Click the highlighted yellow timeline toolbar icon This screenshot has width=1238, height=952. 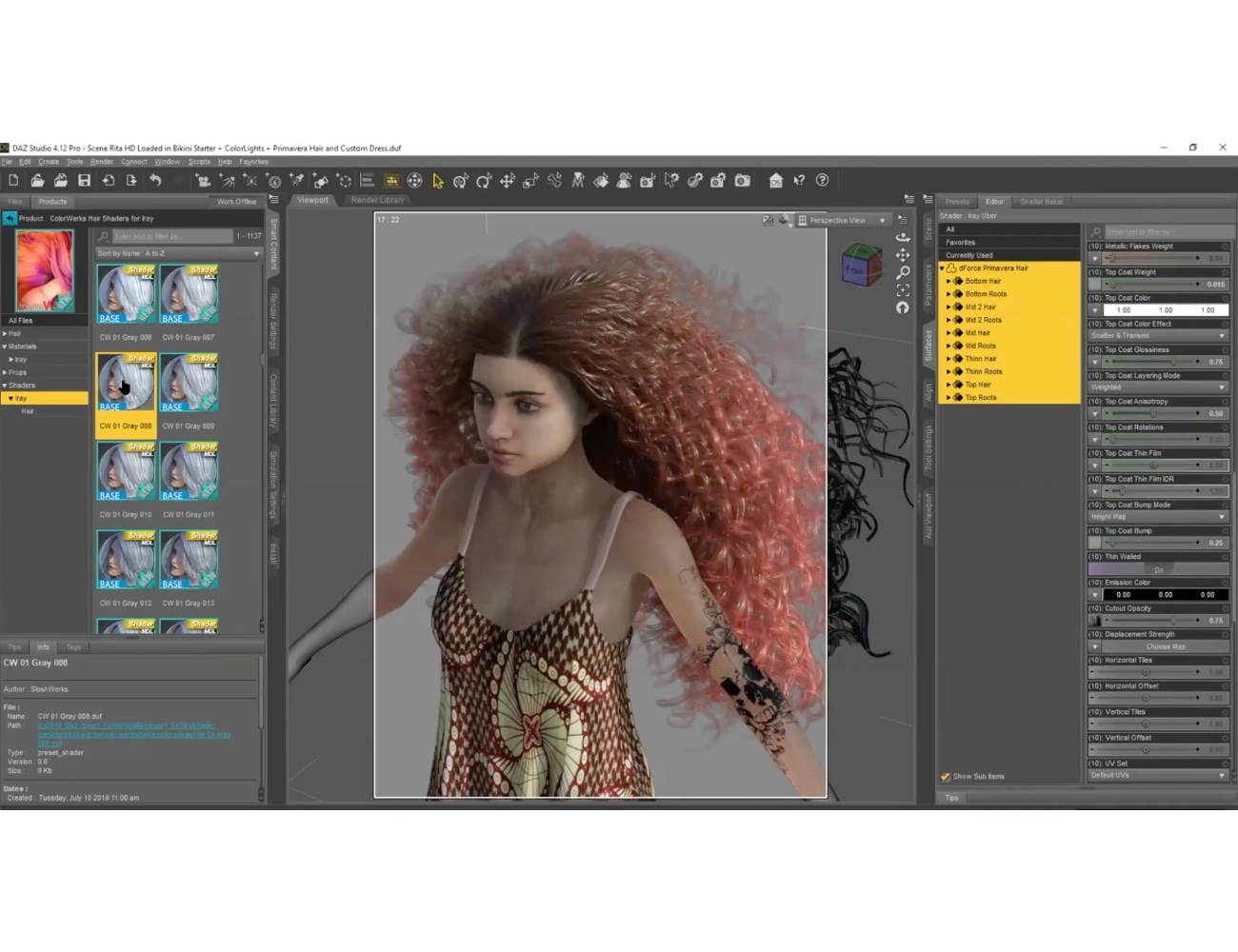(x=390, y=180)
